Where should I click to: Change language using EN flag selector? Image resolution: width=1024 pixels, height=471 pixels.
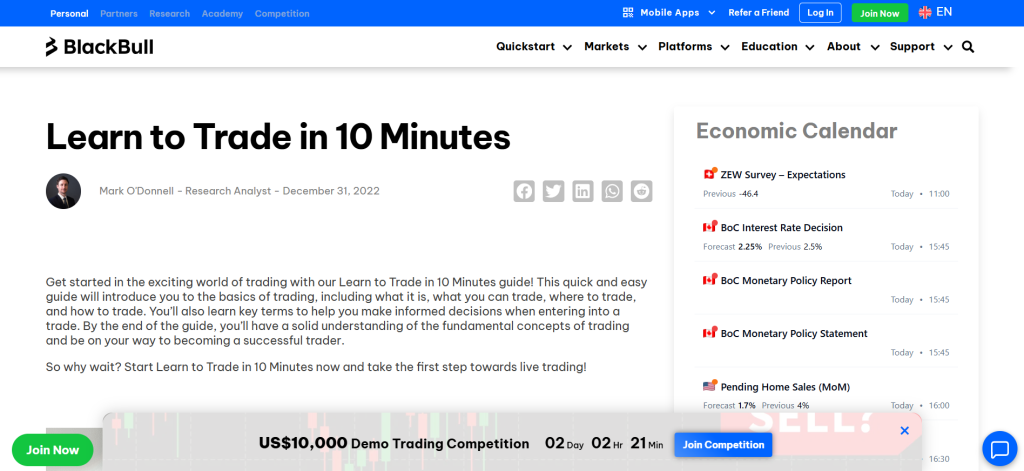pos(935,13)
